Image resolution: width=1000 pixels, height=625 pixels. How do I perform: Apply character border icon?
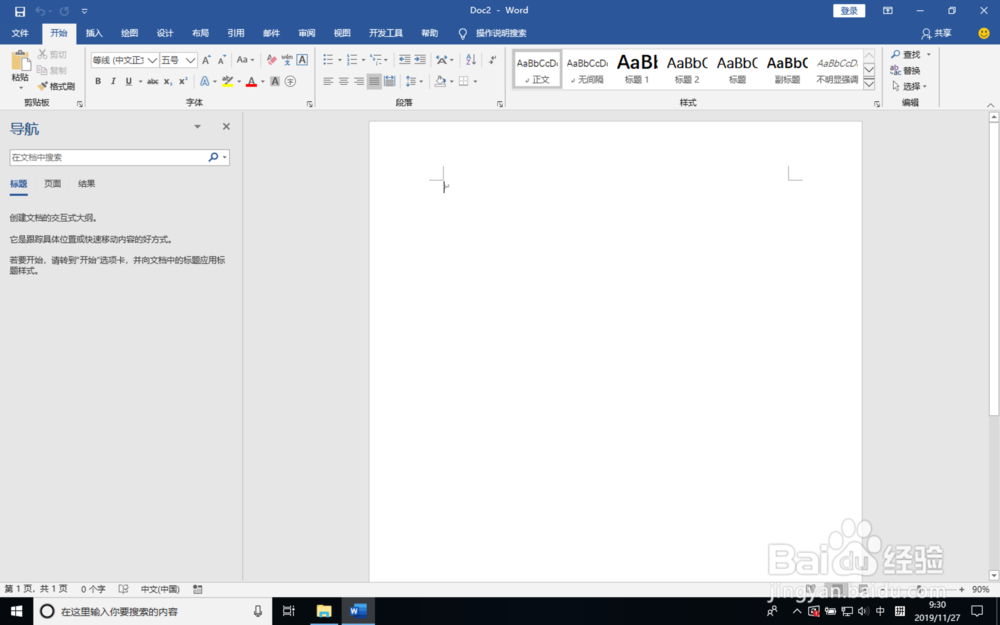pyautogui.click(x=302, y=60)
